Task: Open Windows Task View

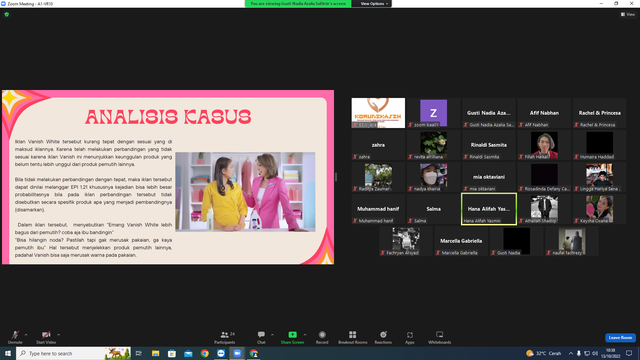Action: click(x=139, y=353)
